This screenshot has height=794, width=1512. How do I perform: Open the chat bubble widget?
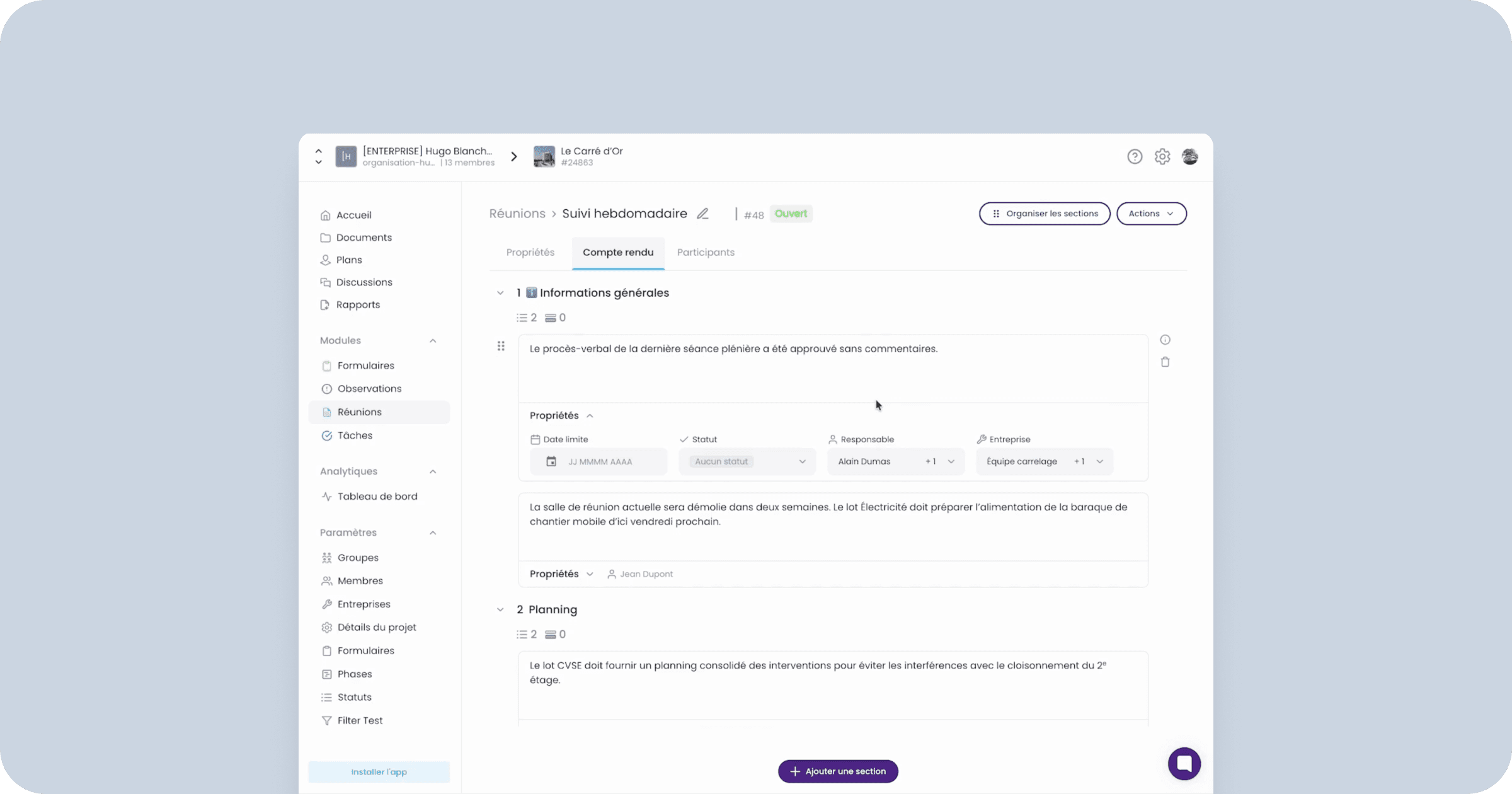[x=1184, y=764]
